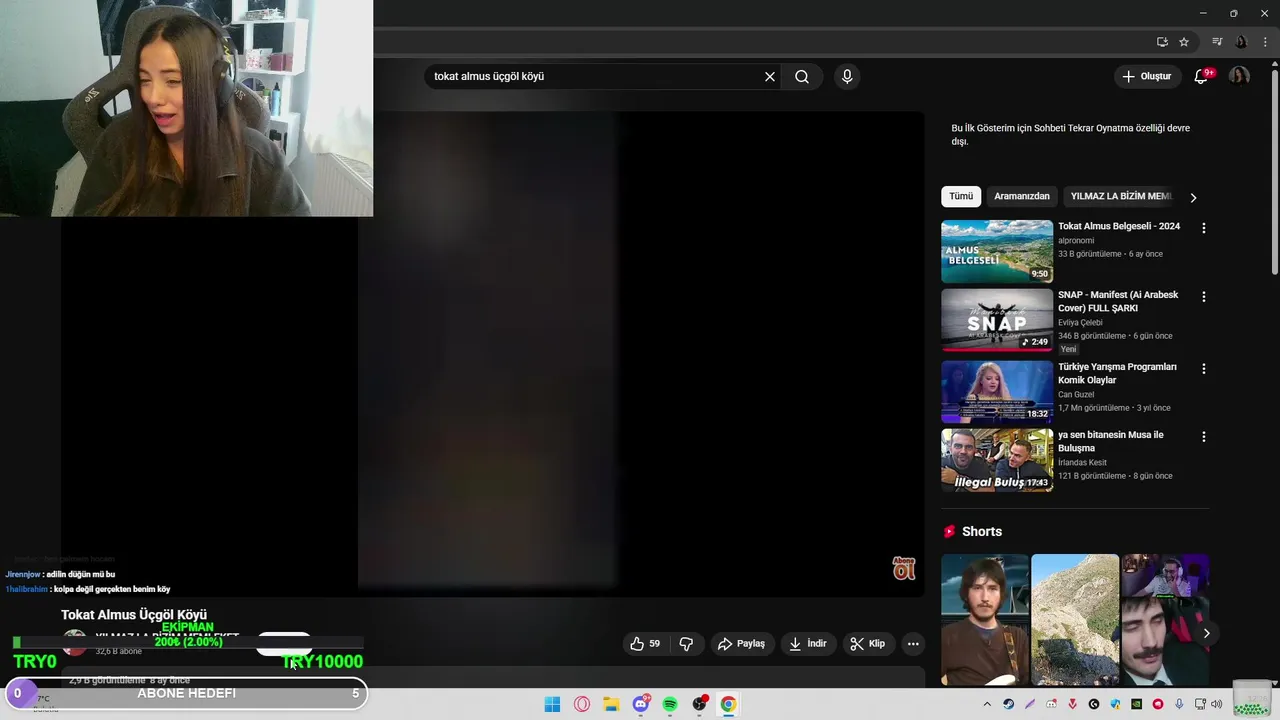Image resolution: width=1280 pixels, height=720 pixels.
Task: Bookmark this page with the star
Action: (1184, 42)
